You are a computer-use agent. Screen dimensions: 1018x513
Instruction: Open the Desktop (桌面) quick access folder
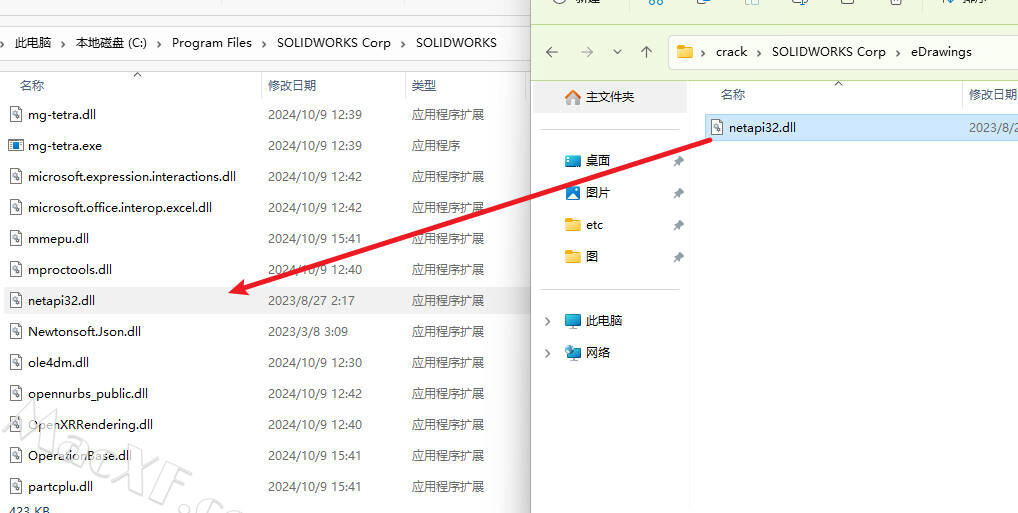tap(597, 161)
